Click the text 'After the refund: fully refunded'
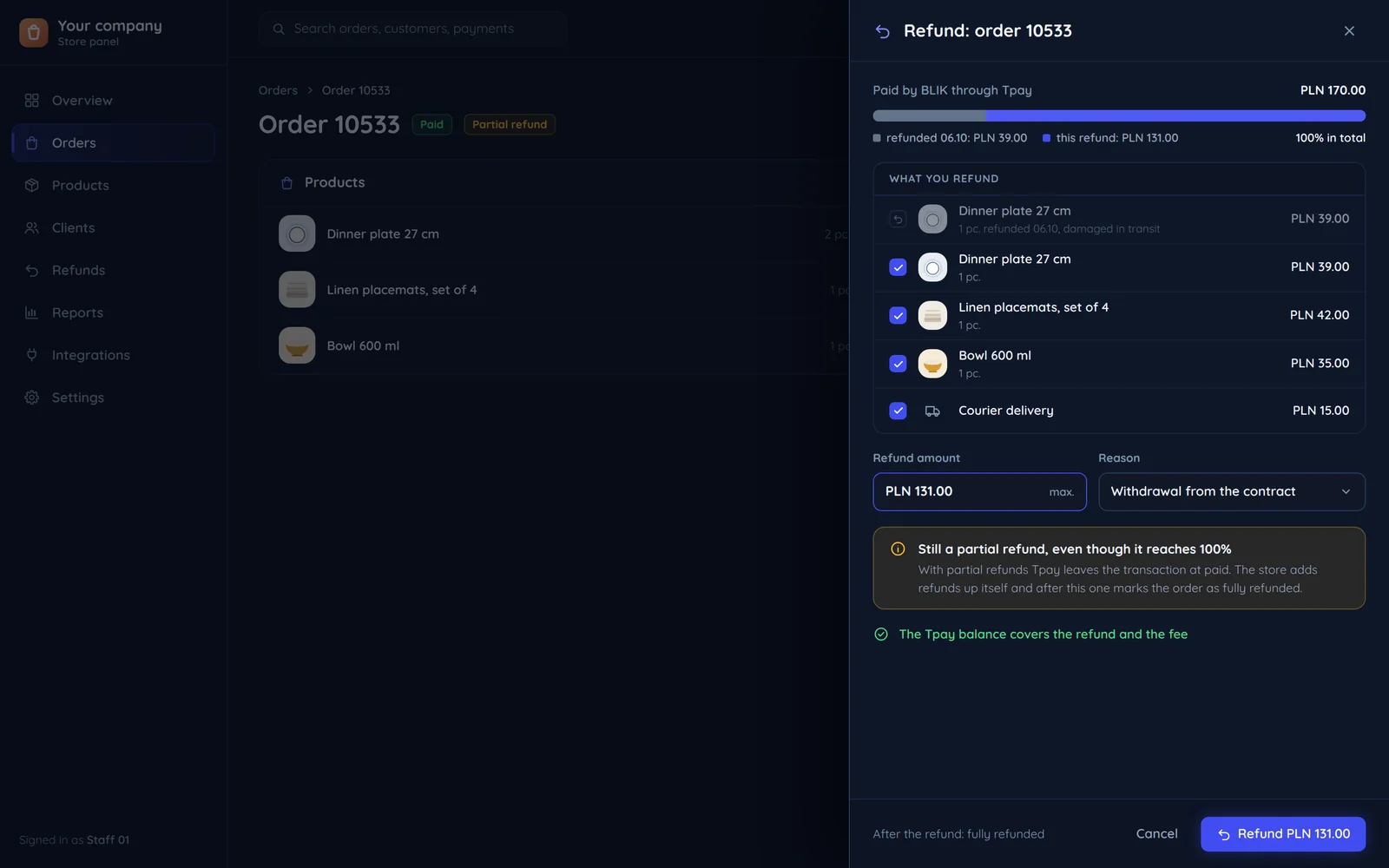Viewport: 1389px width, 868px height. tap(958, 834)
